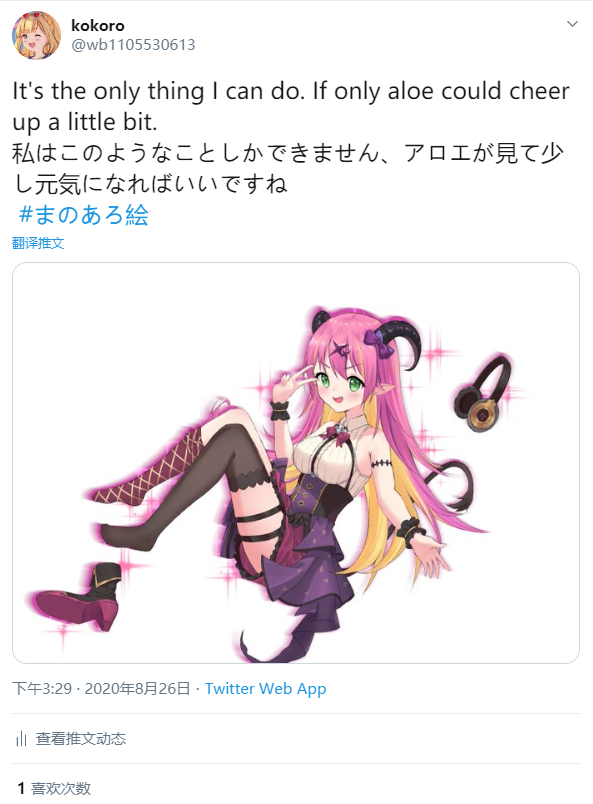
Task: Click the purple tail at the artwork bottom
Action: coord(286,640)
